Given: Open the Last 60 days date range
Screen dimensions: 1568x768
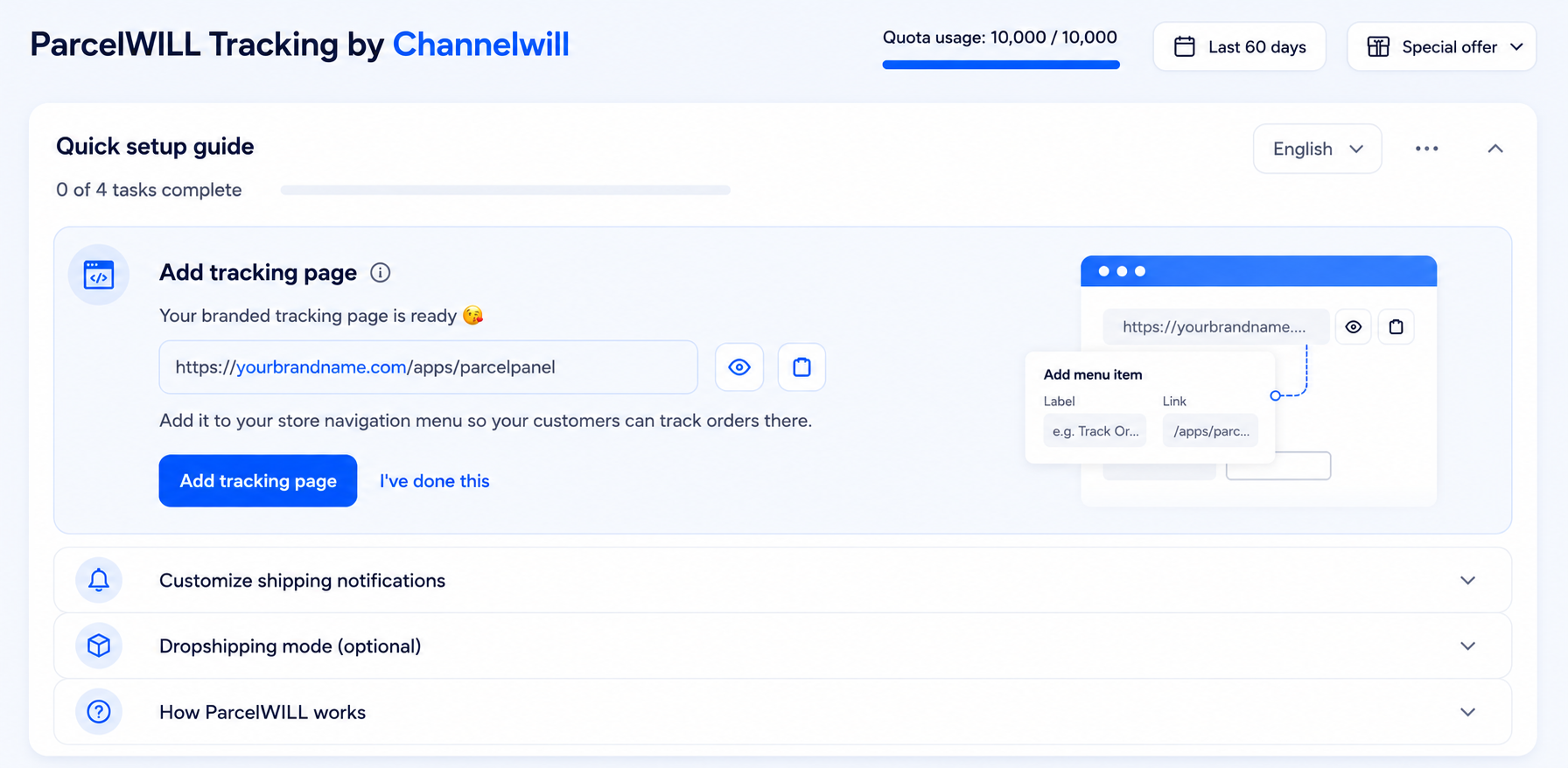Looking at the screenshot, I should pyautogui.click(x=1240, y=46).
